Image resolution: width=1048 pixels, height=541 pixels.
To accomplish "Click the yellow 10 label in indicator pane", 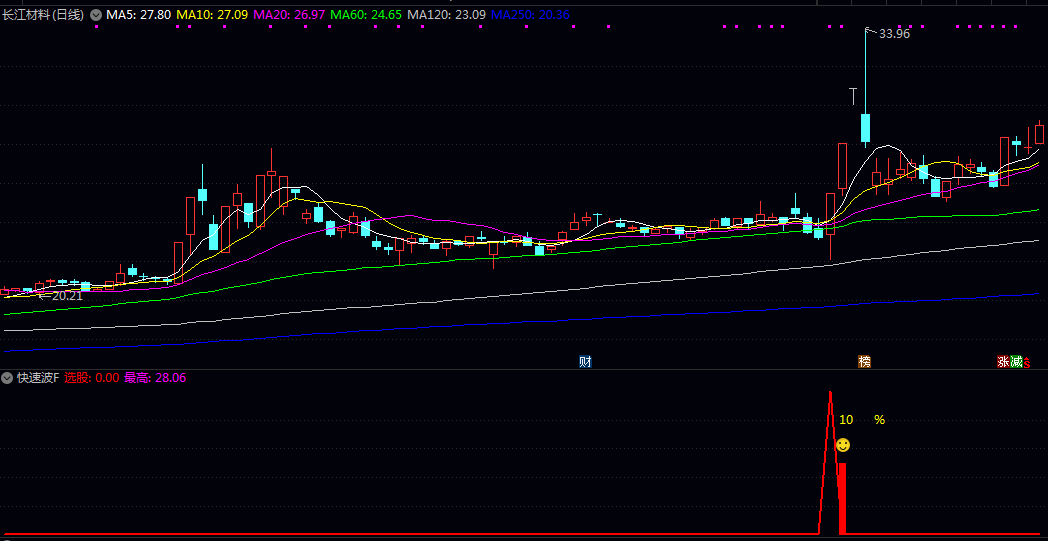I will coord(846,420).
